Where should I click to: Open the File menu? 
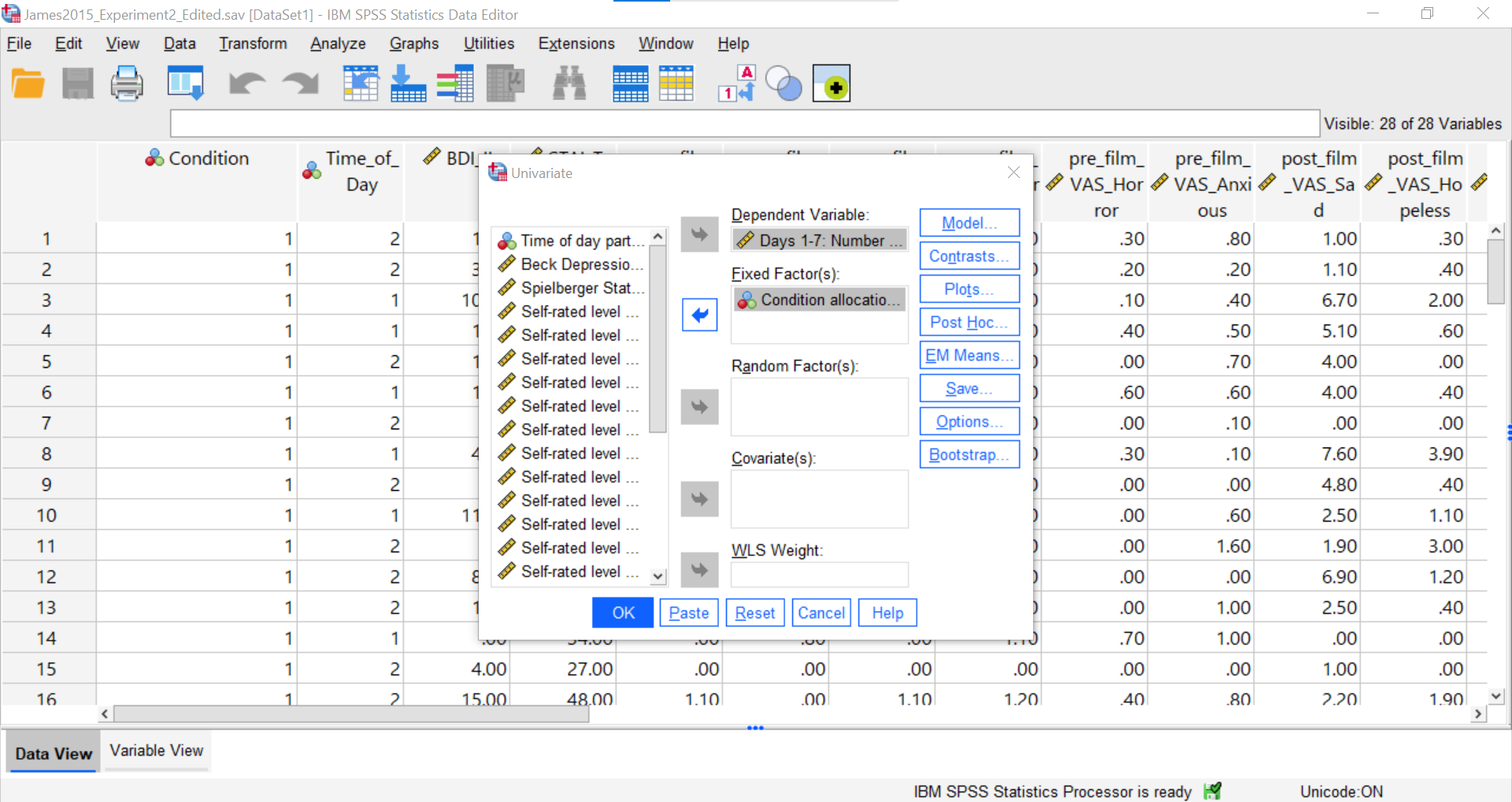click(19, 43)
